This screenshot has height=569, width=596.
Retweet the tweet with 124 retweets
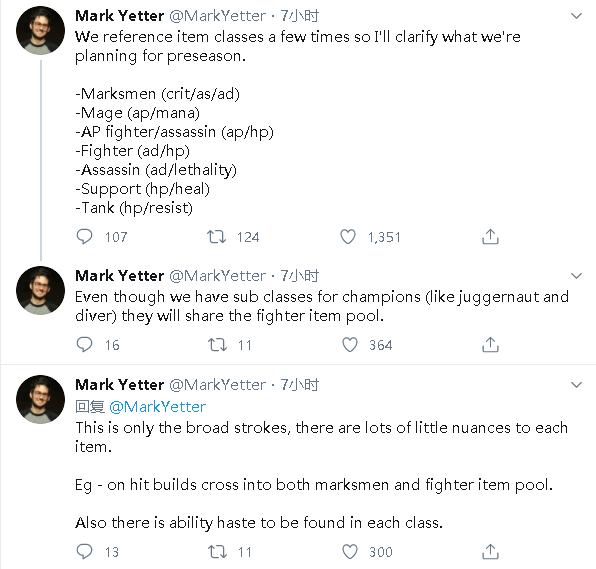216,236
